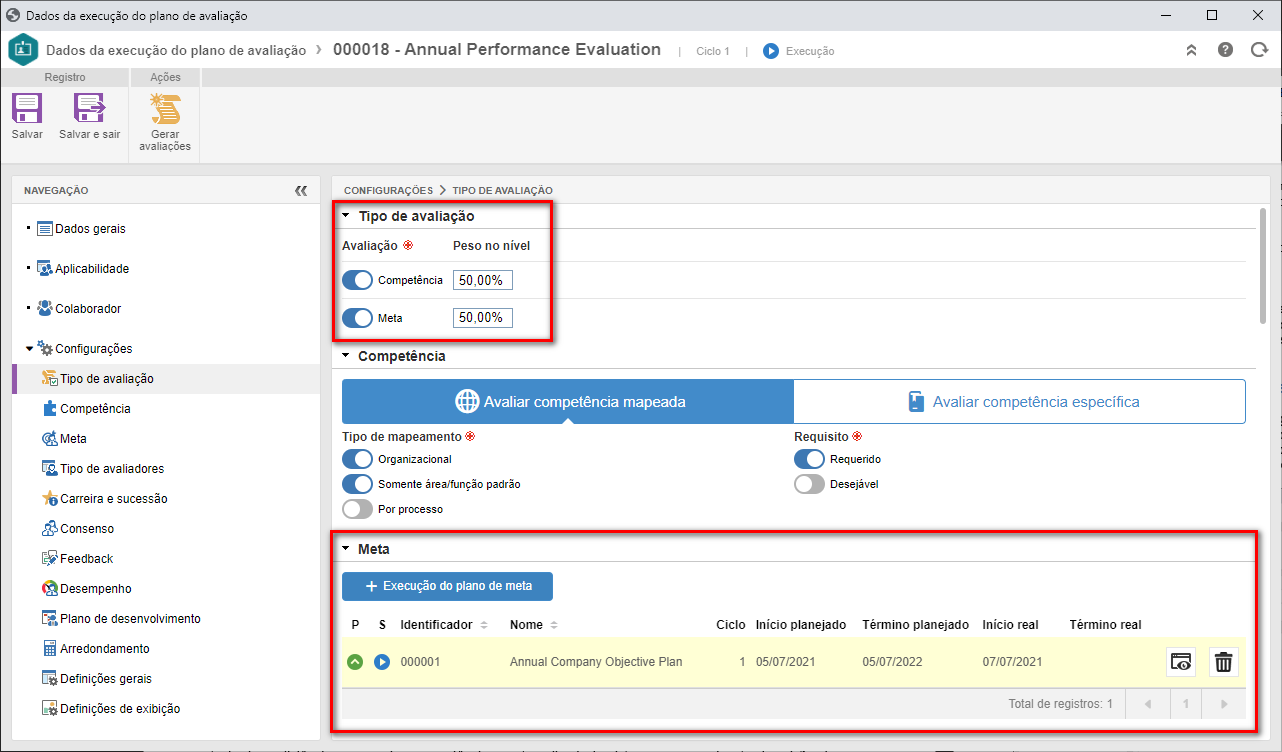1282x752 pixels.
Task: Click the Início real date 07/07/2021
Action: click(1012, 662)
